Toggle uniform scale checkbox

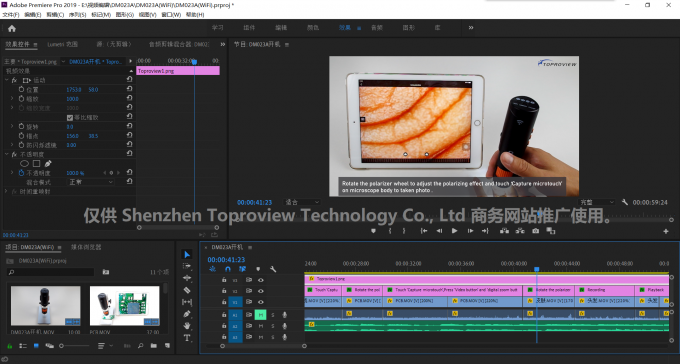[70, 118]
